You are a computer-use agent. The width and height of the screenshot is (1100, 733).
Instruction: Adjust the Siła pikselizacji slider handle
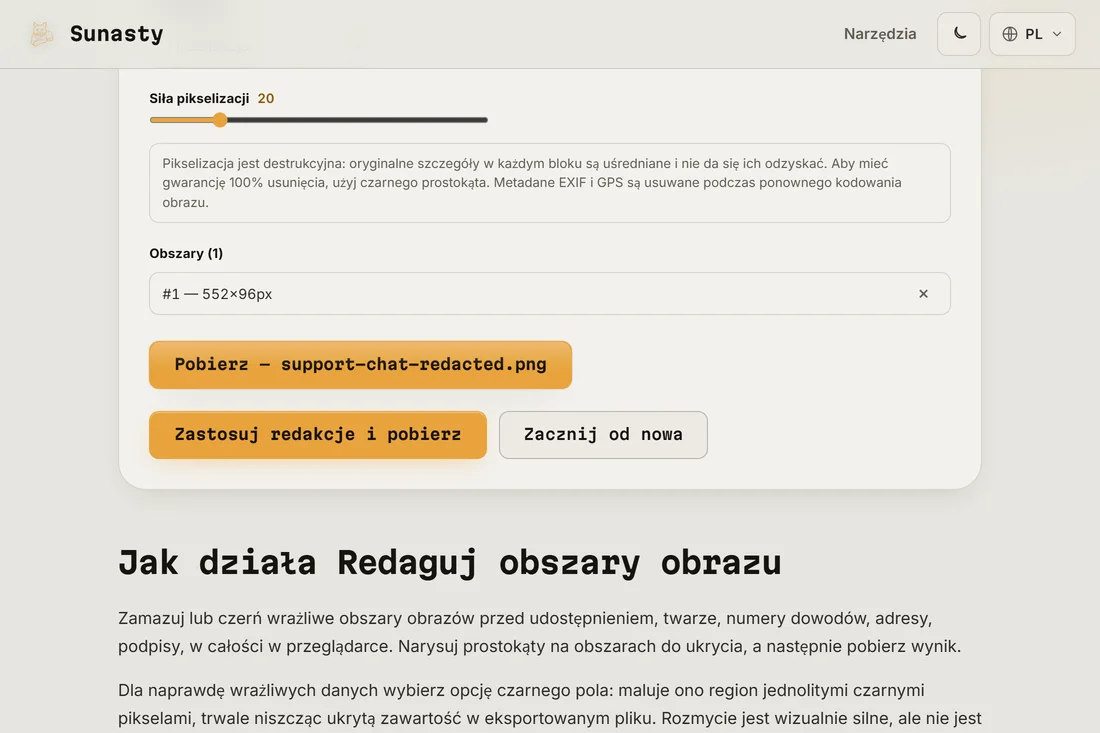click(220, 120)
